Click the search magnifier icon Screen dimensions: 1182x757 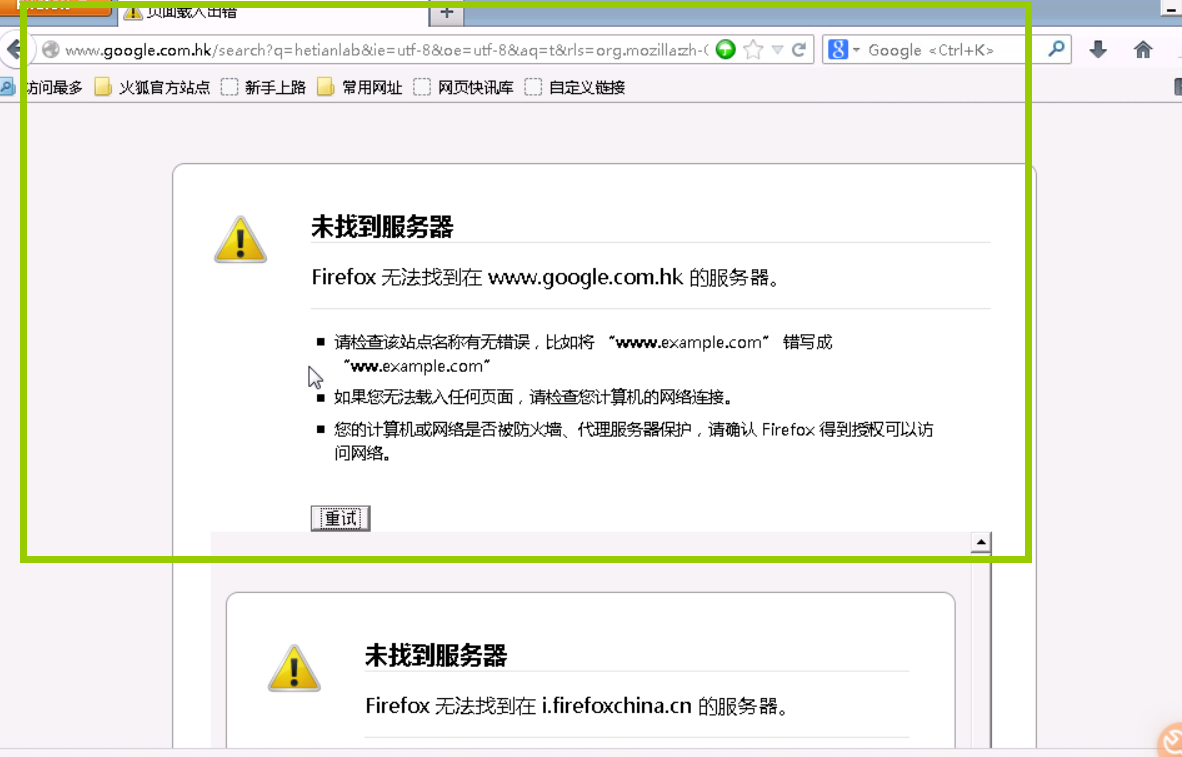(1057, 50)
